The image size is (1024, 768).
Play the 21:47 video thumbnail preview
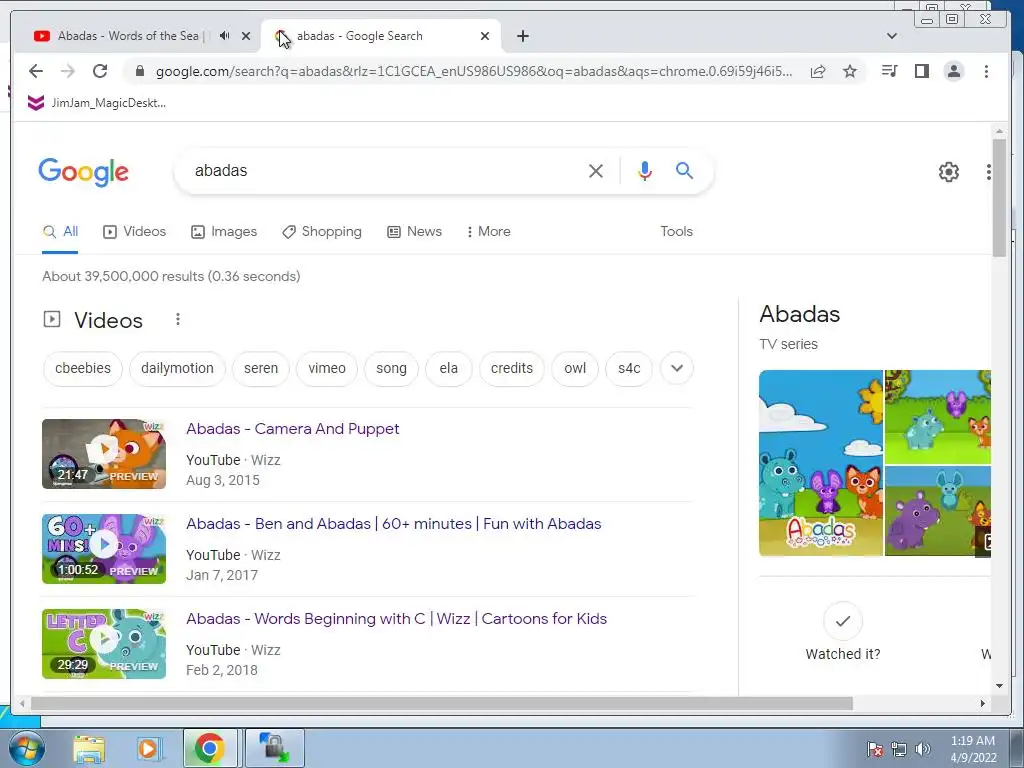(104, 454)
